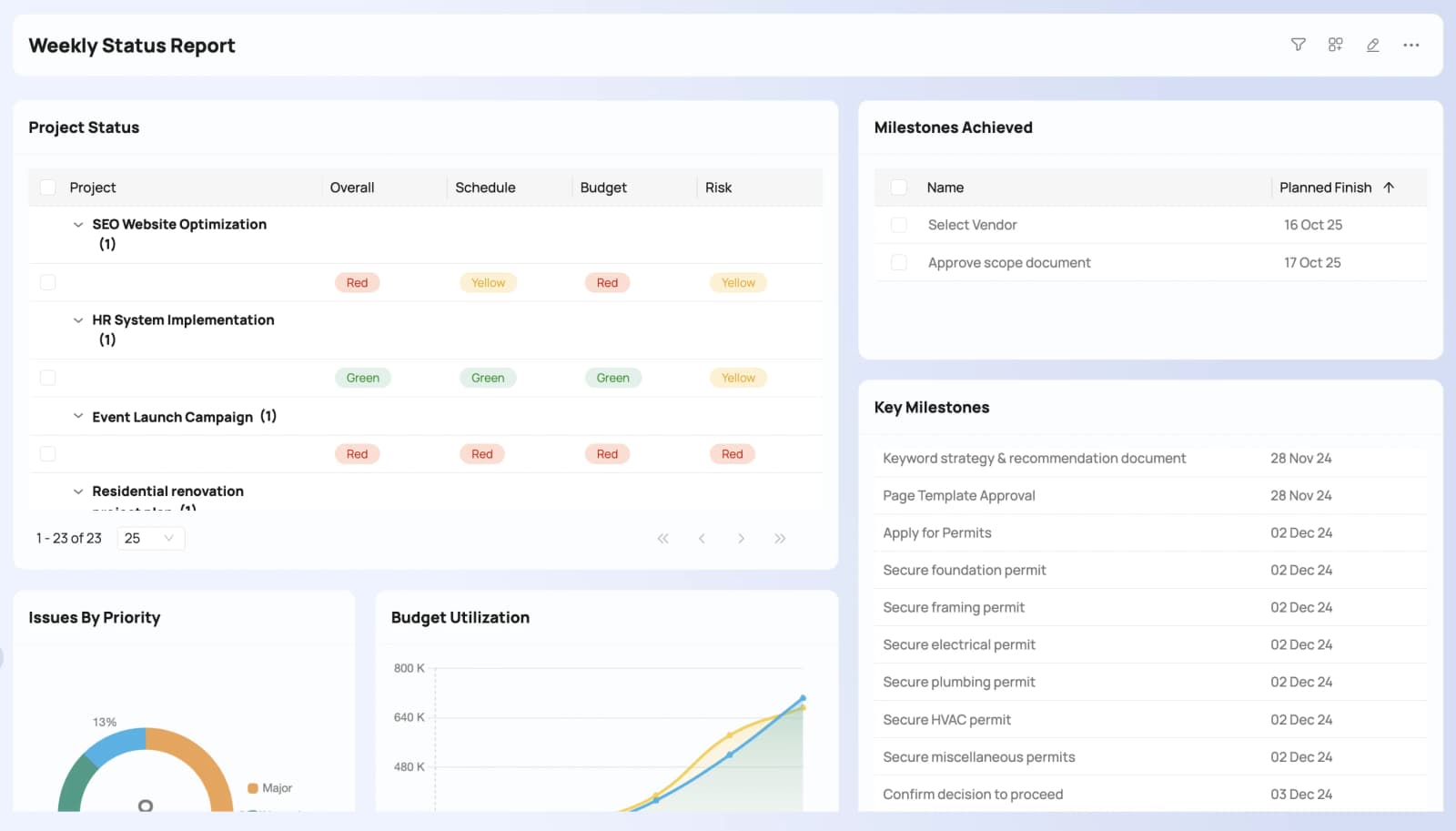Viewport: 1456px width, 831px height.
Task: Open Secure HVAC permit milestone
Action: [x=947, y=720]
